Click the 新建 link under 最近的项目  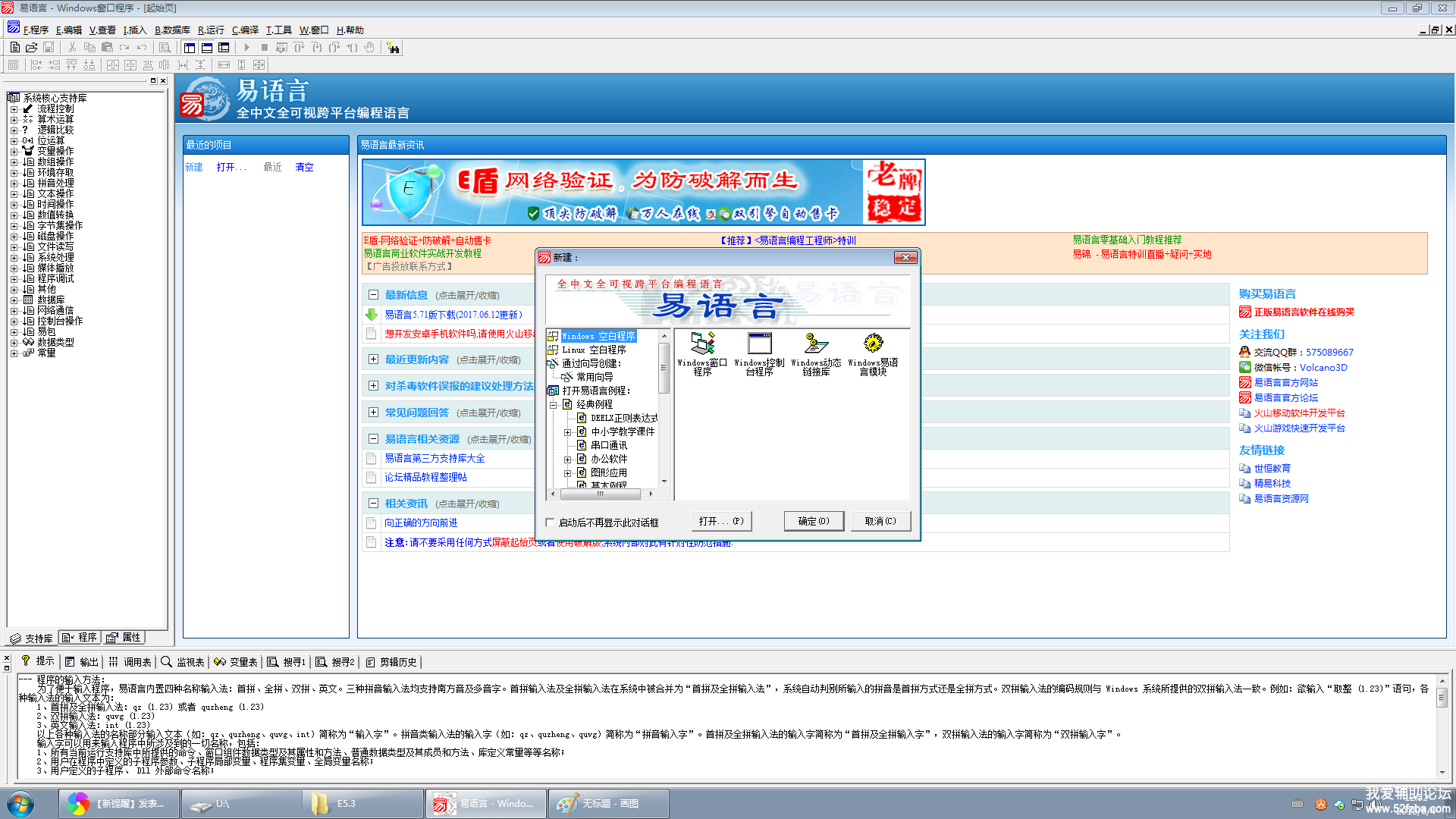click(194, 167)
